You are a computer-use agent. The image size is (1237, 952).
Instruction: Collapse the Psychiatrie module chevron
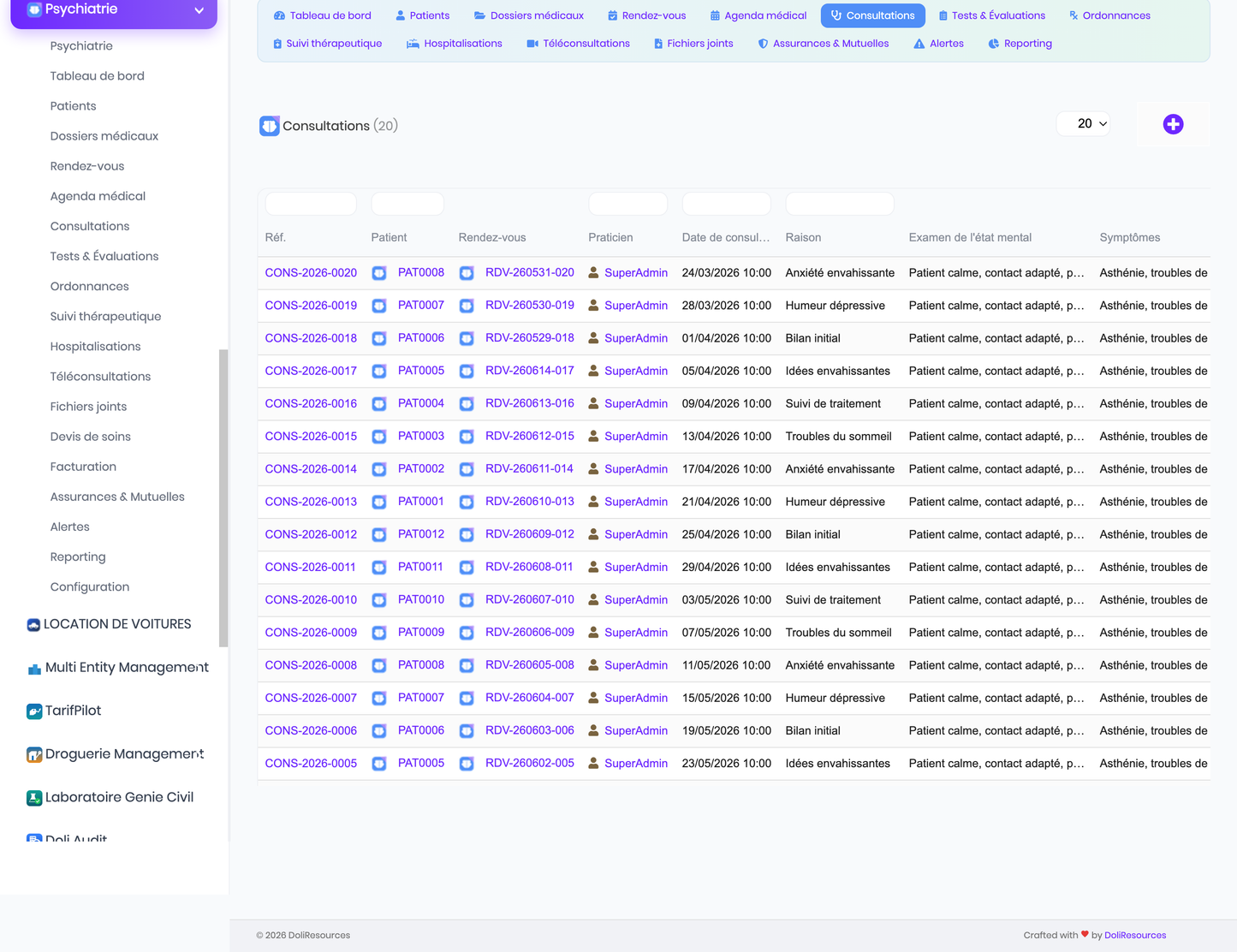(199, 10)
